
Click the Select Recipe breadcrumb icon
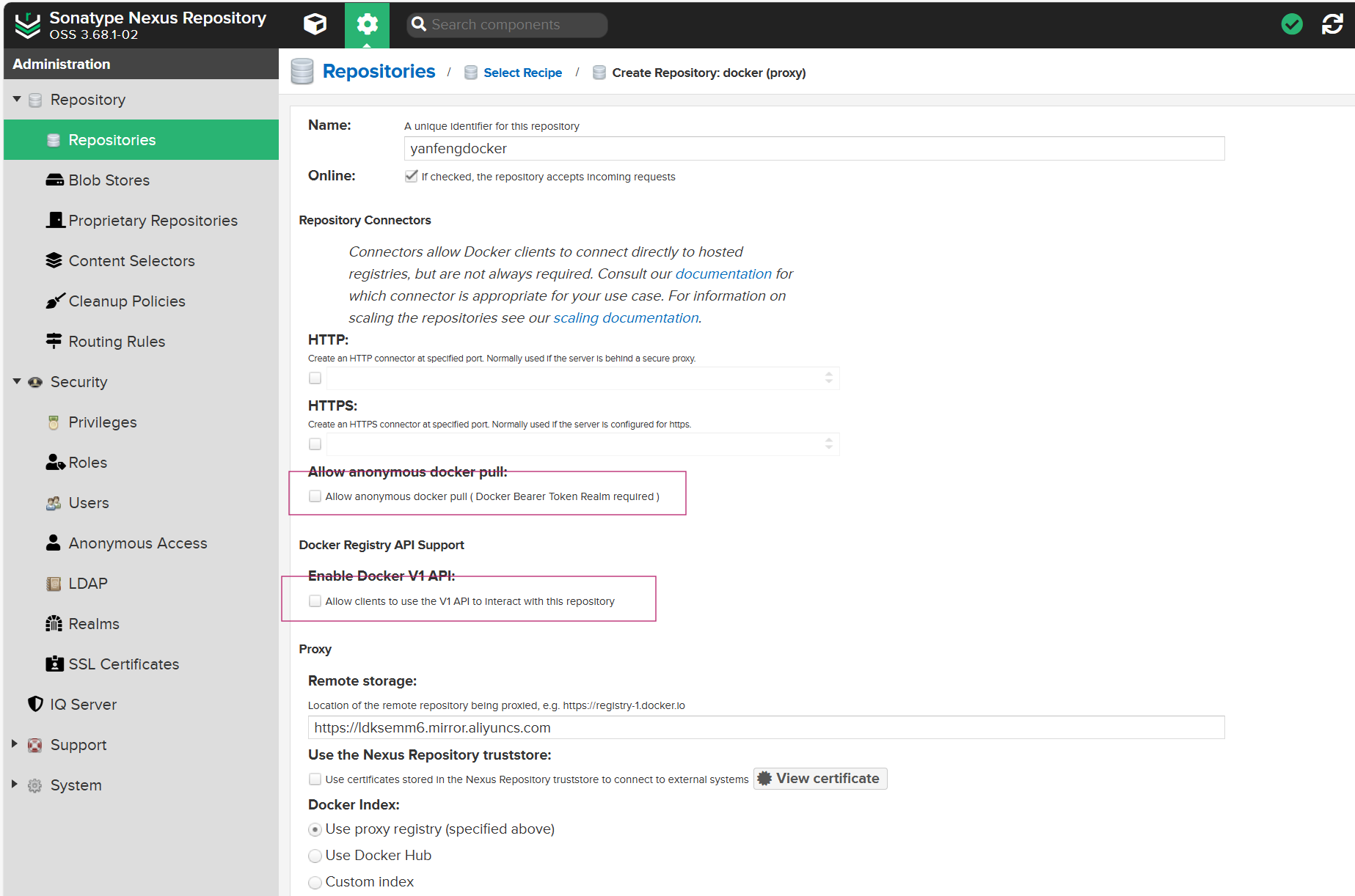click(471, 73)
